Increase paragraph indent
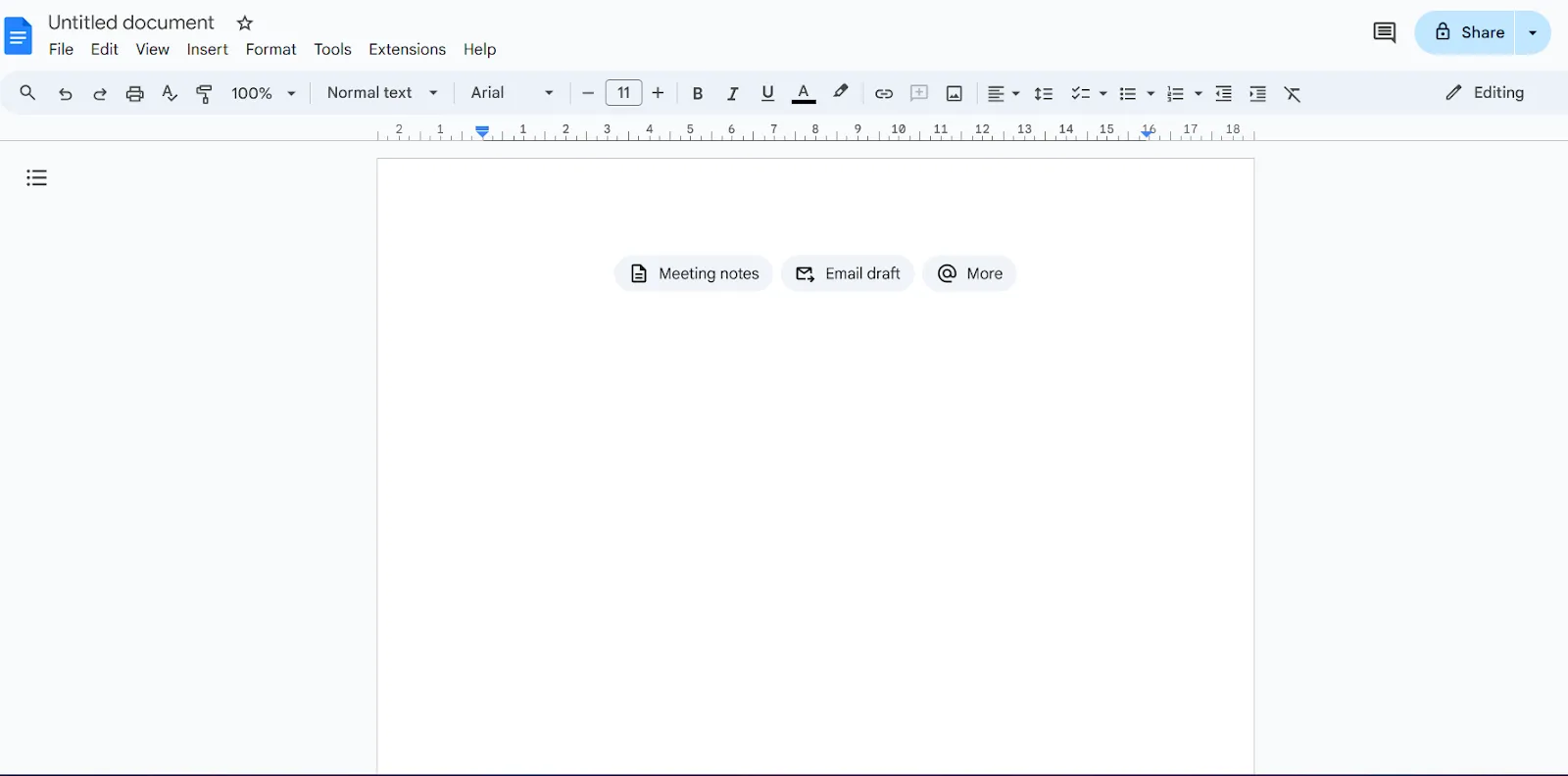1568x776 pixels. [1258, 94]
